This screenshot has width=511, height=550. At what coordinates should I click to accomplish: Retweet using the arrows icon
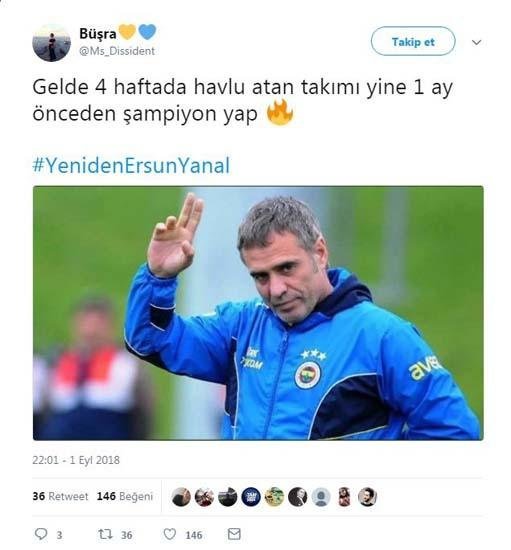[105, 534]
